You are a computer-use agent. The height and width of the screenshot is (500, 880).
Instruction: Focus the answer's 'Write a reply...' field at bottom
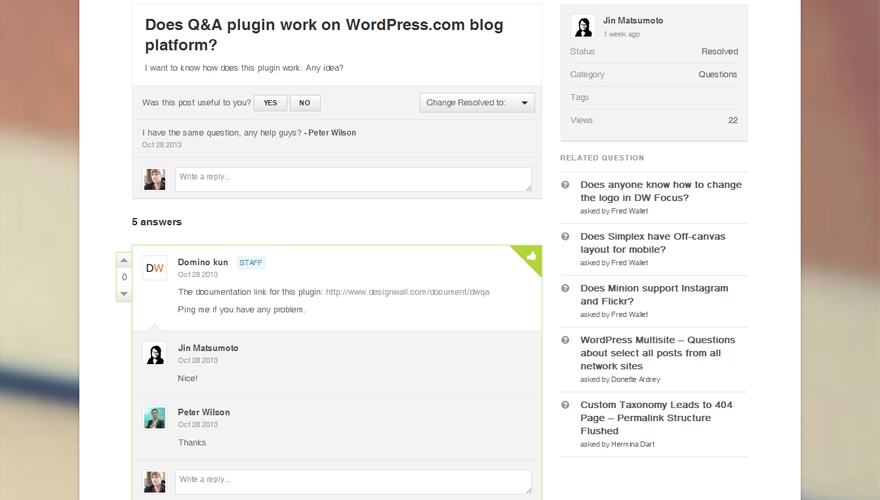tap(353, 481)
